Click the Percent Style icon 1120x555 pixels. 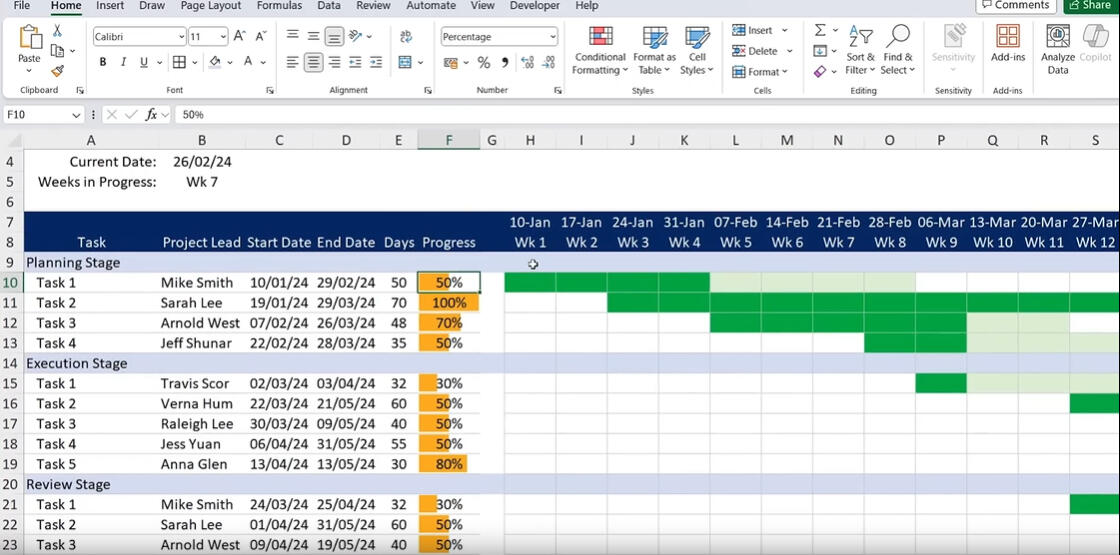pyautogui.click(x=484, y=62)
